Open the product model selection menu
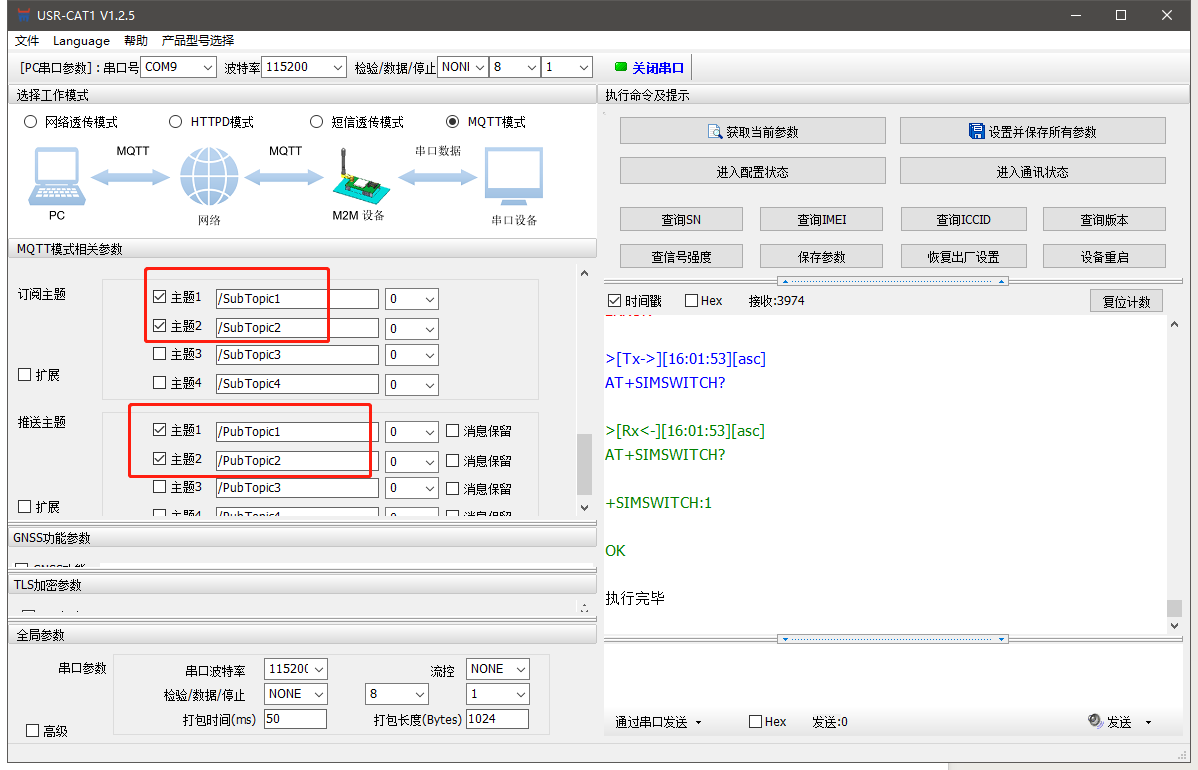This screenshot has width=1198, height=770. coord(197,41)
